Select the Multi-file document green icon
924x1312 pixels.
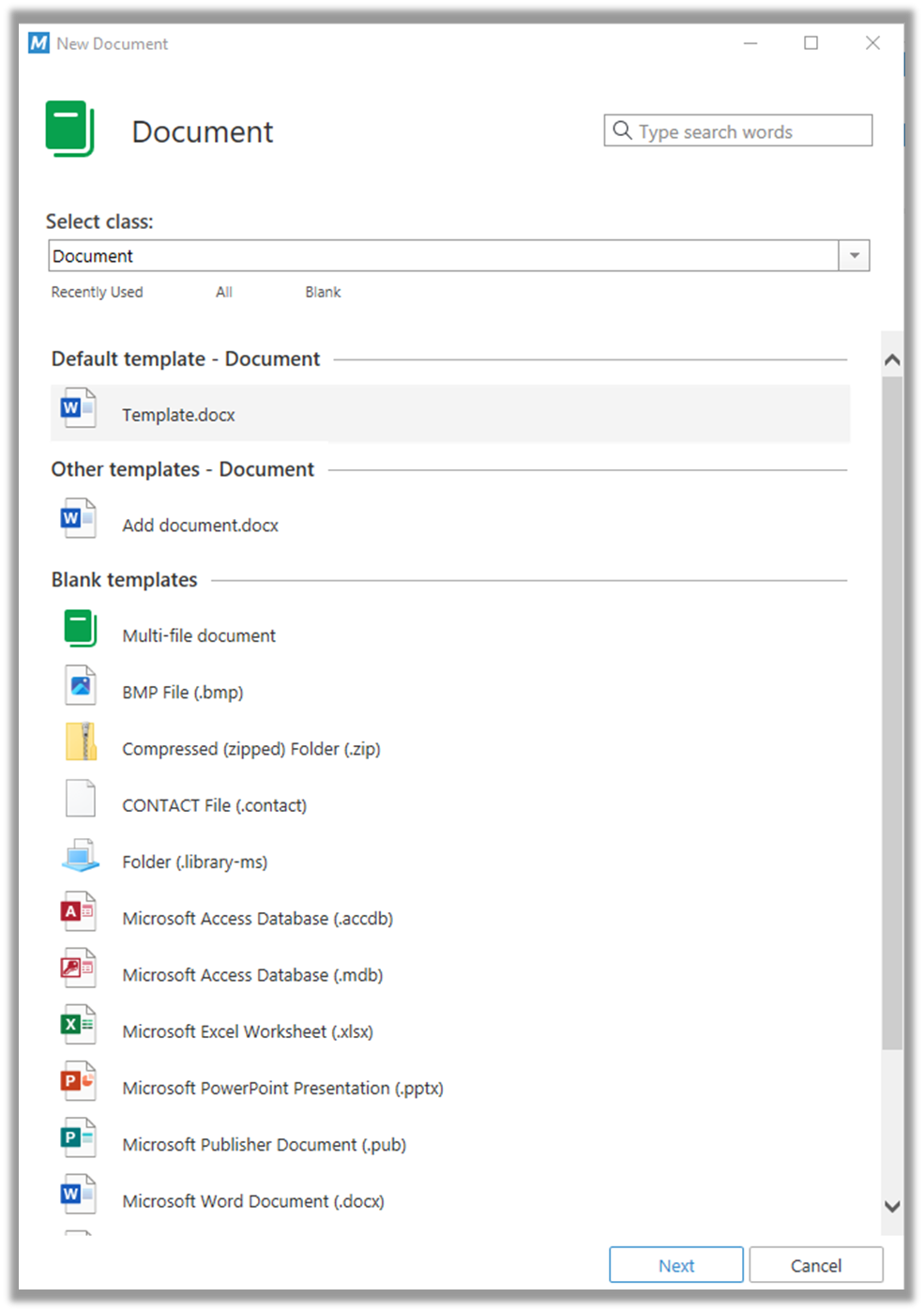(81, 629)
